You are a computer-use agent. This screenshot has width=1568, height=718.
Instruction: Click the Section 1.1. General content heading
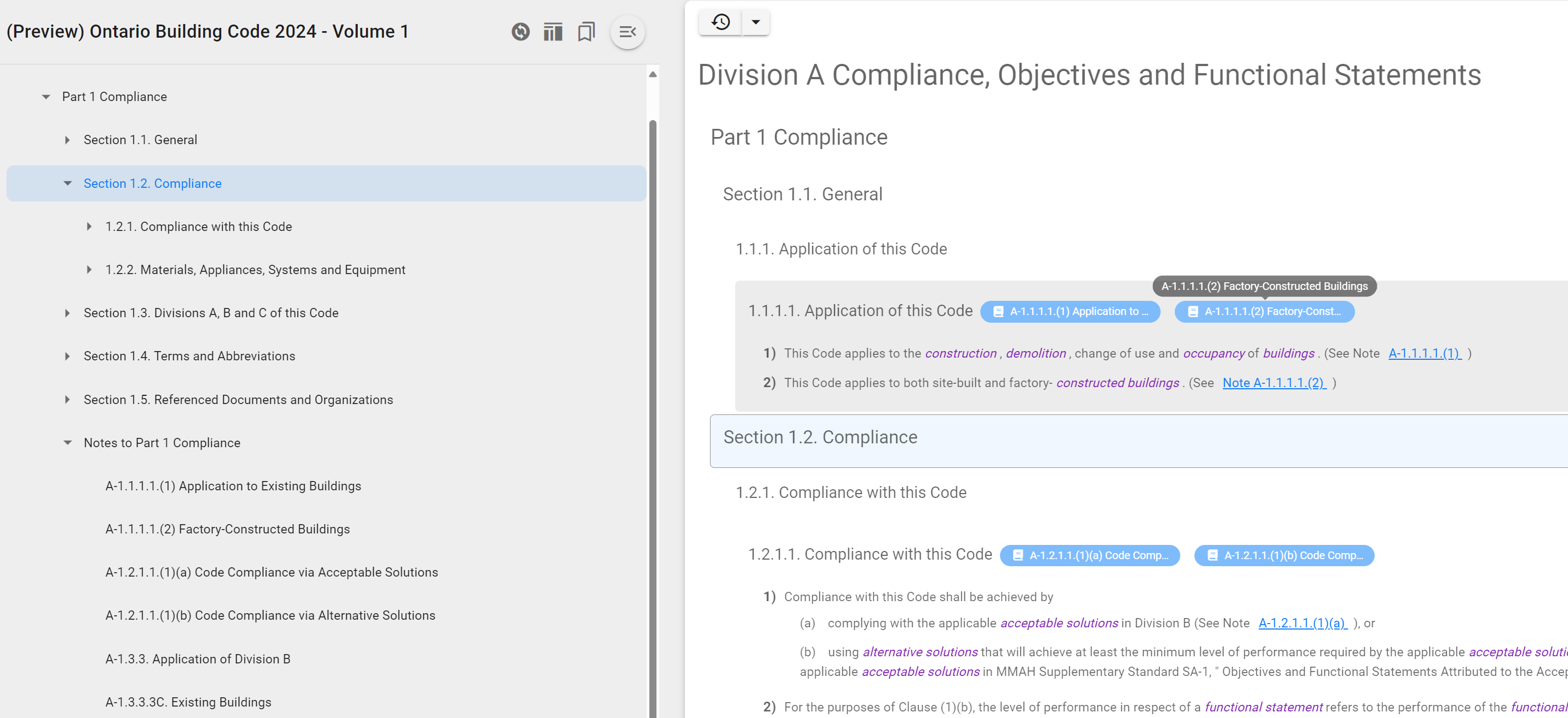tap(802, 194)
